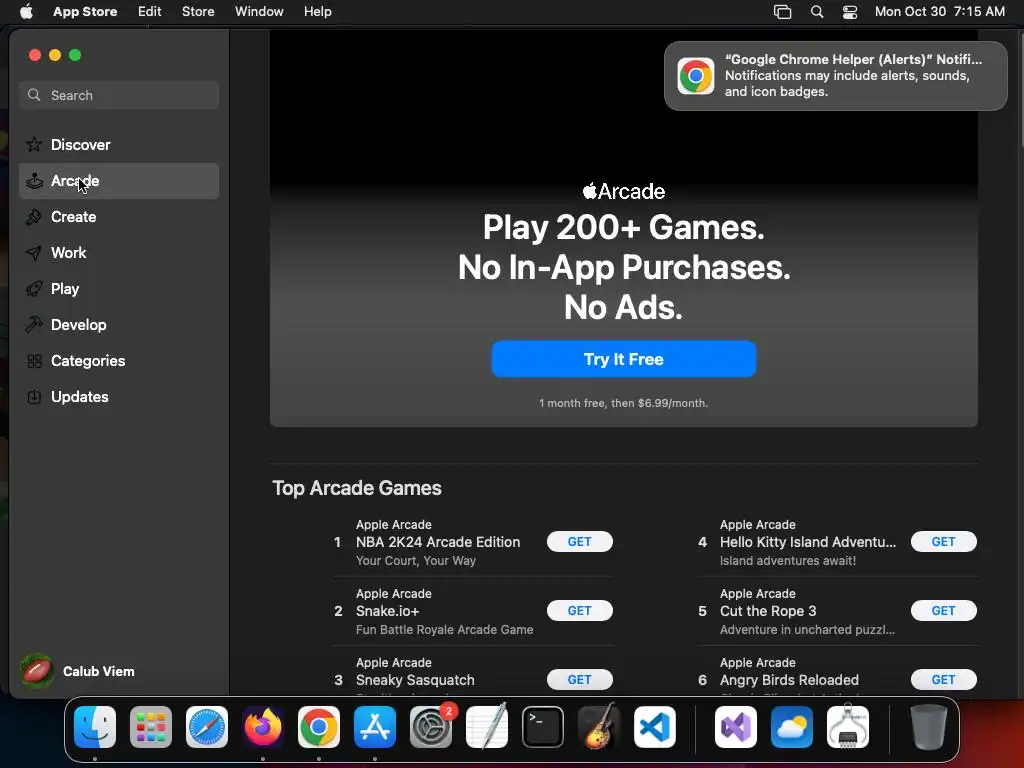Check the Updates download icon
This screenshot has width=1024, height=768.
(x=34, y=396)
